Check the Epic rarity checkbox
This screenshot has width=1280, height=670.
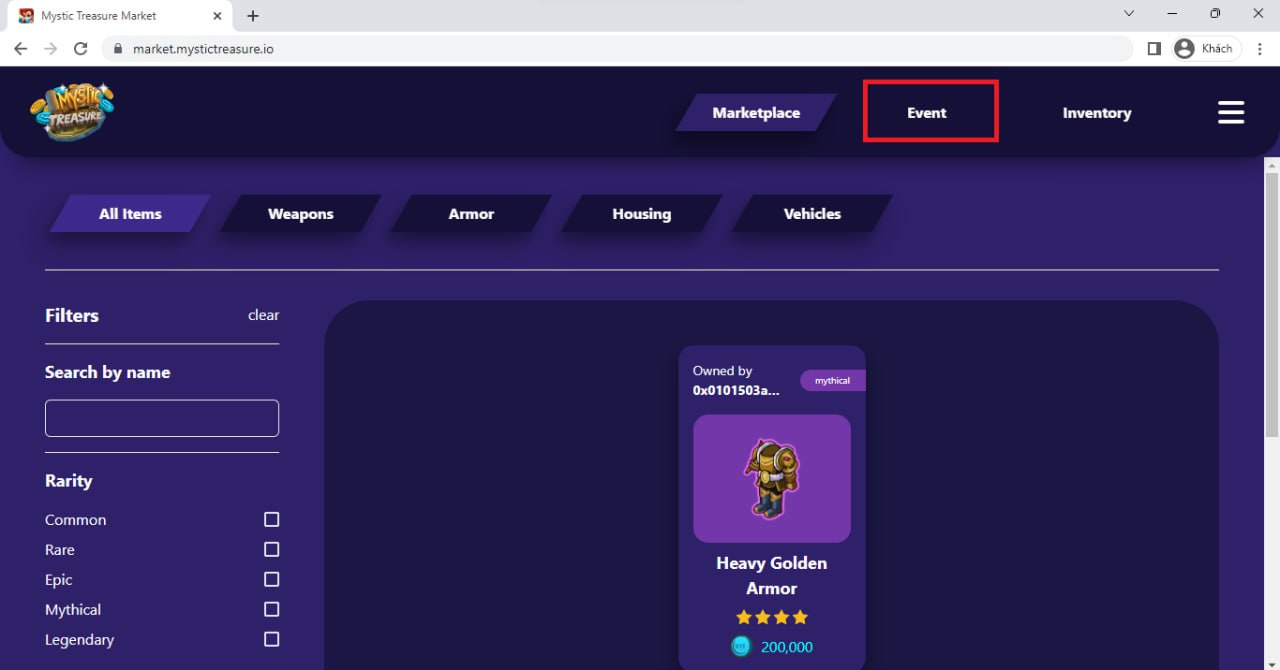271,580
